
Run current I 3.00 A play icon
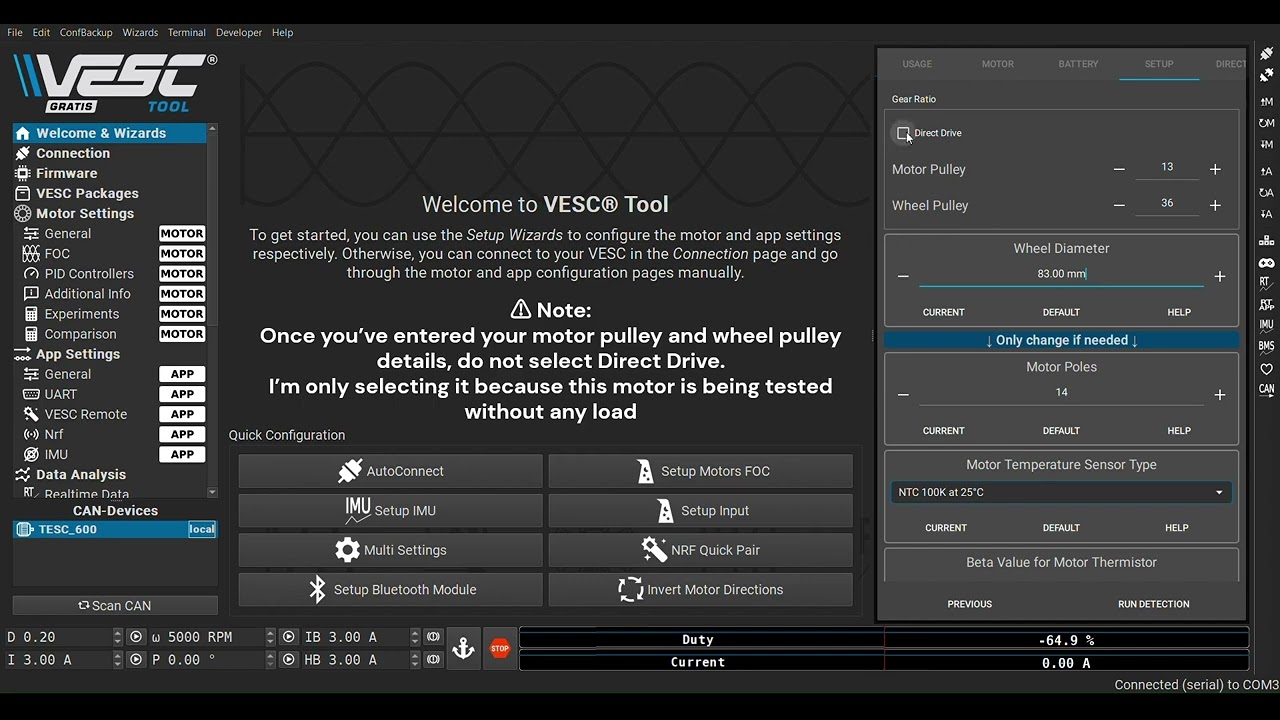[x=137, y=660]
